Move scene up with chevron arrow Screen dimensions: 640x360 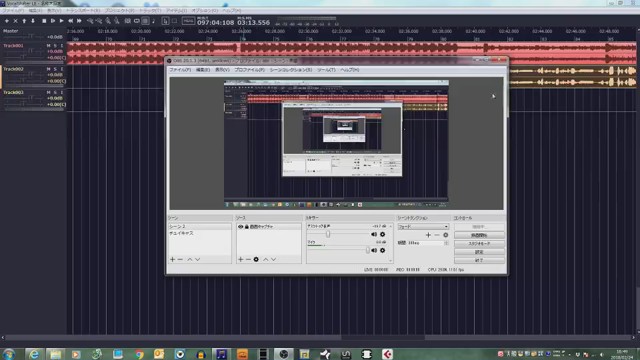[190, 260]
